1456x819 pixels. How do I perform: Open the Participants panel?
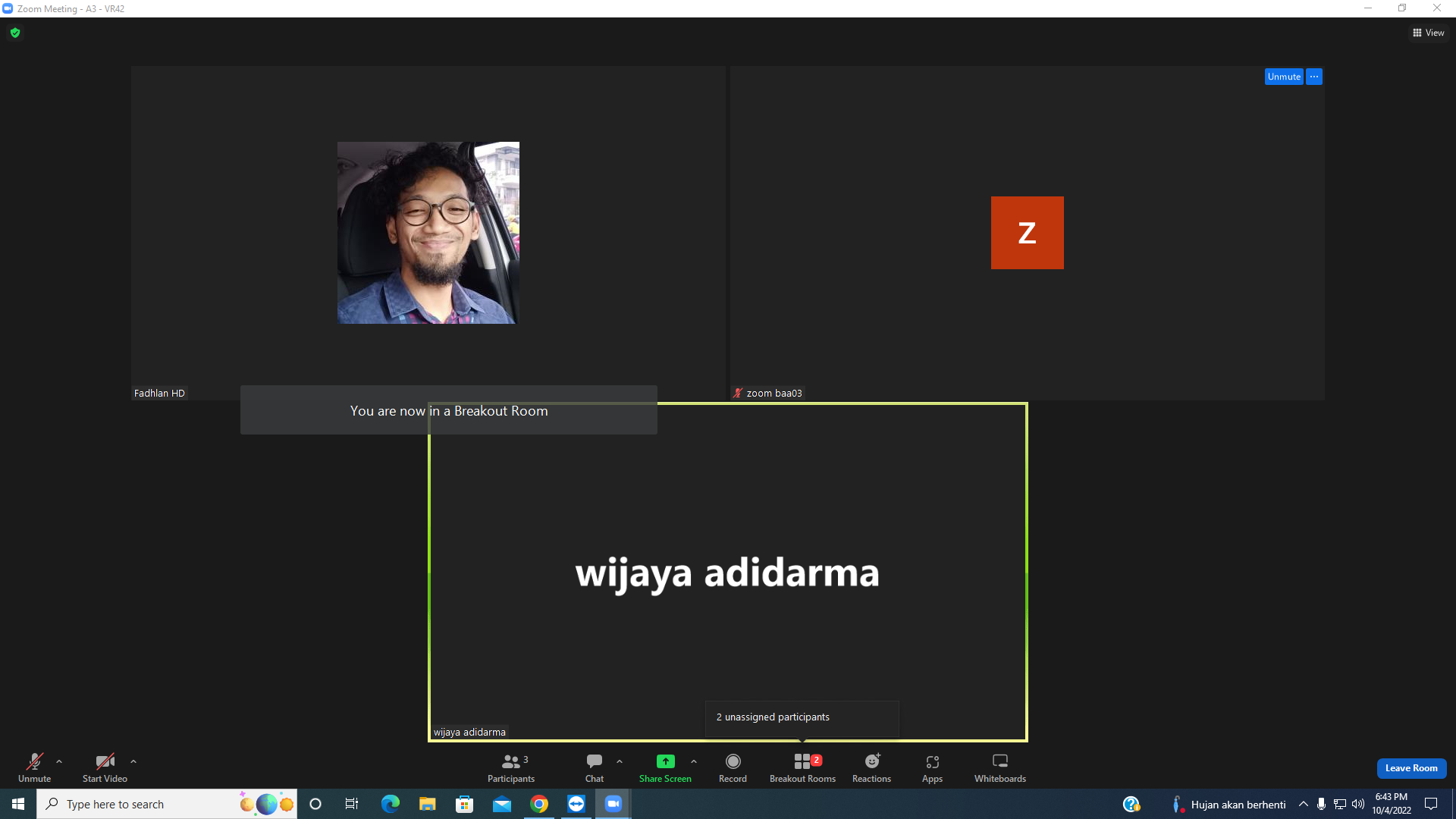(x=511, y=767)
